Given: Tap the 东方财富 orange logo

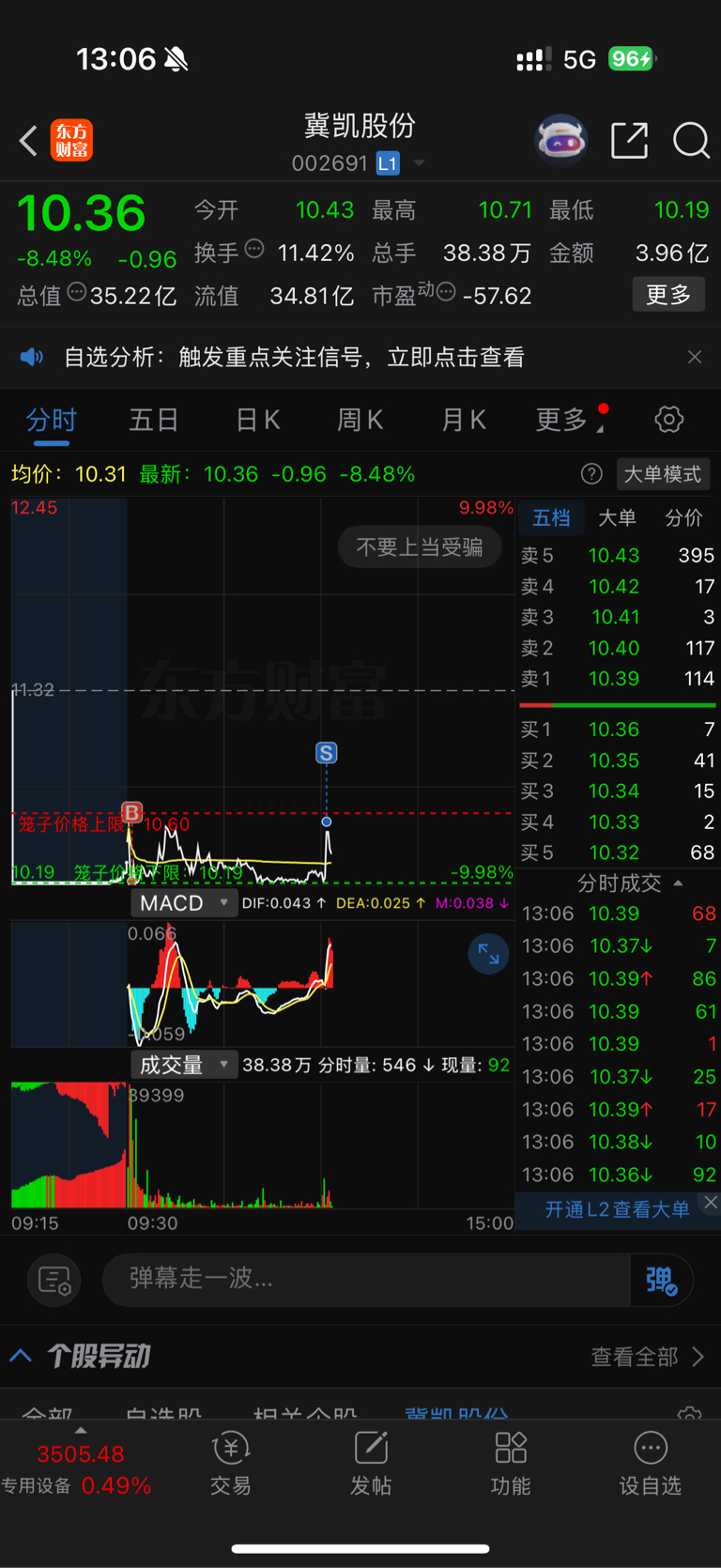Looking at the screenshot, I should coord(71,141).
